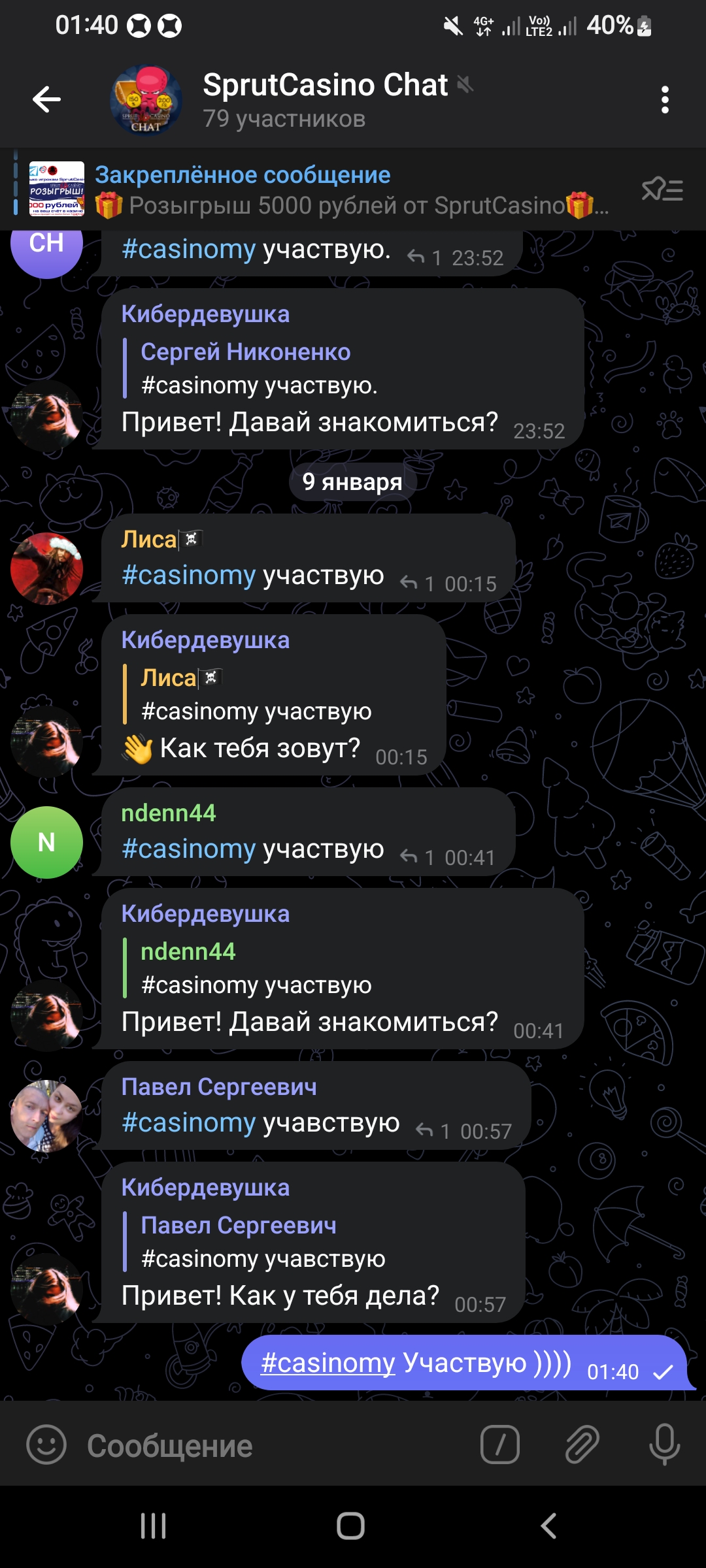Open the replies count on Павел Сергеевич's message
Screen dimensions: 706x1568
(x=433, y=1131)
